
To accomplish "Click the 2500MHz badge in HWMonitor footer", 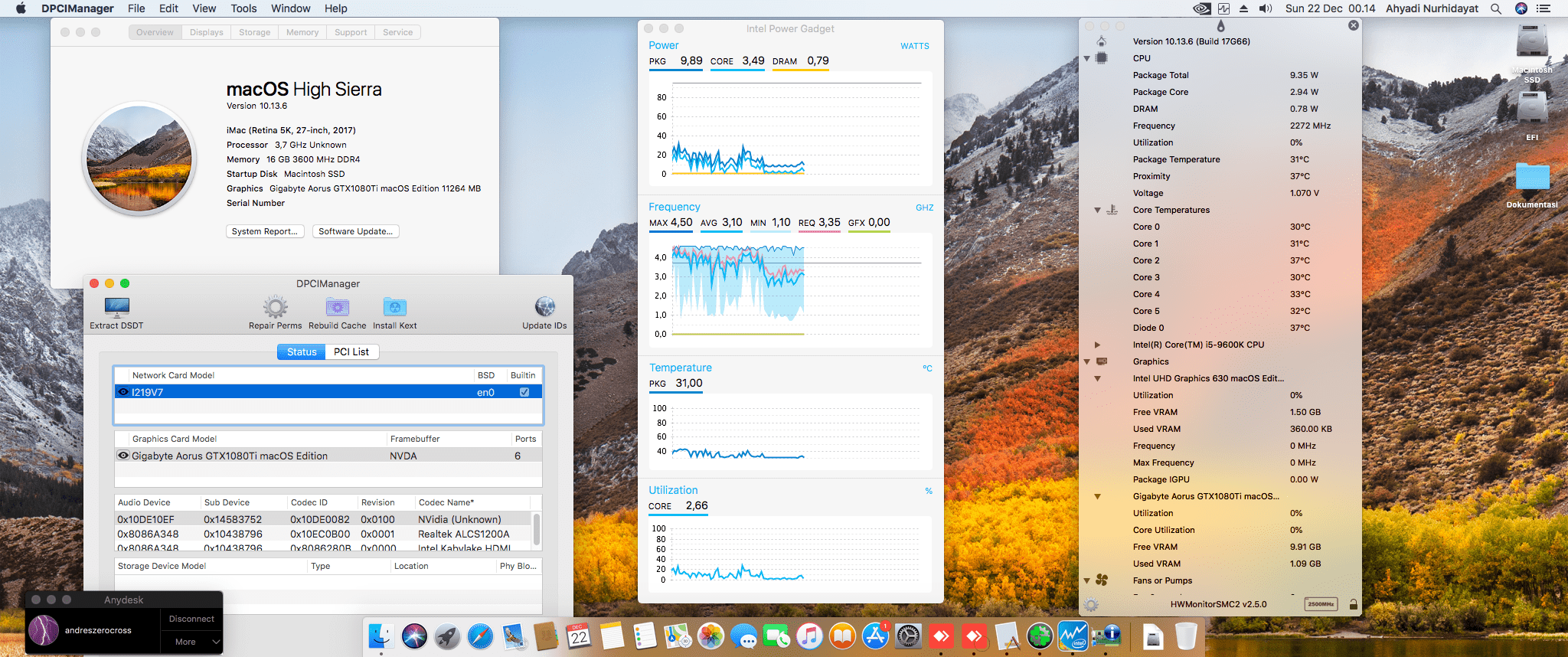I will (1321, 604).
